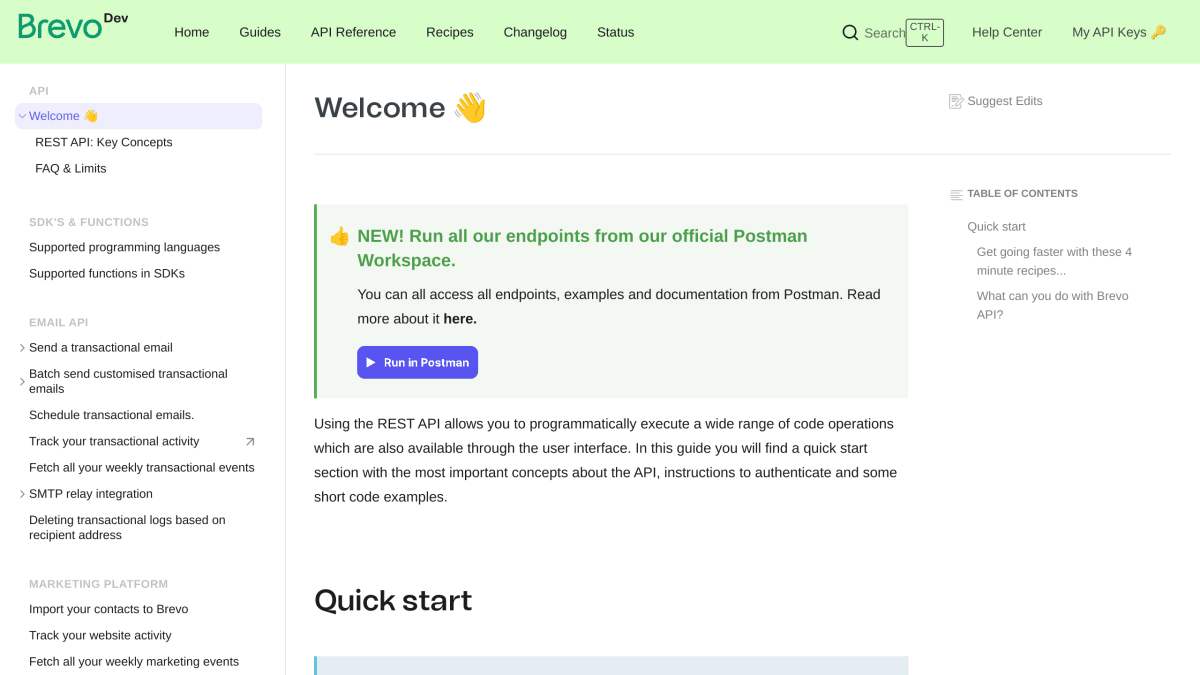Image resolution: width=1200 pixels, height=675 pixels.
Task: Open My API Keys with key icon
Action: coord(1119,32)
